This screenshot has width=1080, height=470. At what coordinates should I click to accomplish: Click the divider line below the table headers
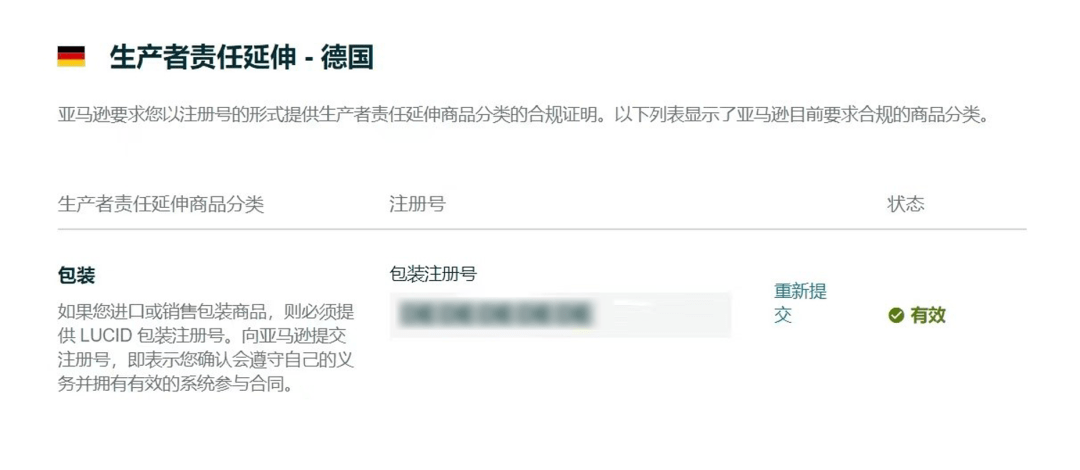(542, 229)
